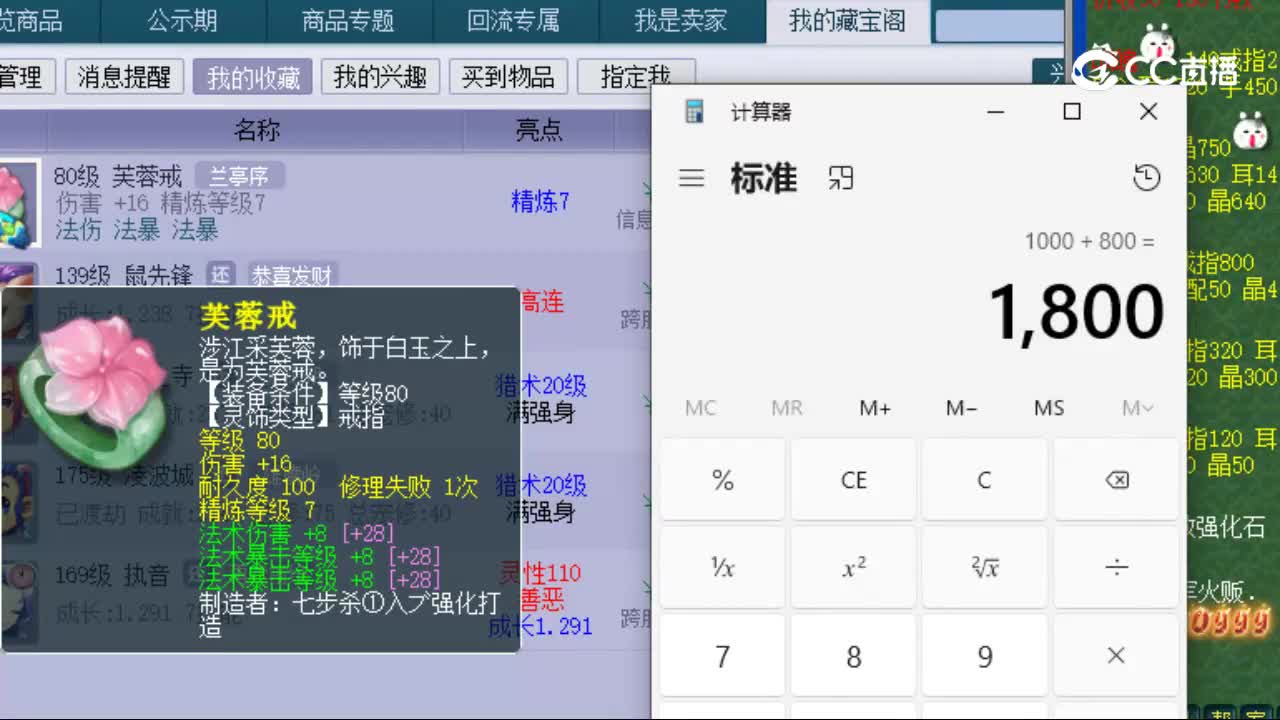Open the M memory dropdown in Calculator
Viewport: 1280px width, 720px height.
(x=1137, y=408)
